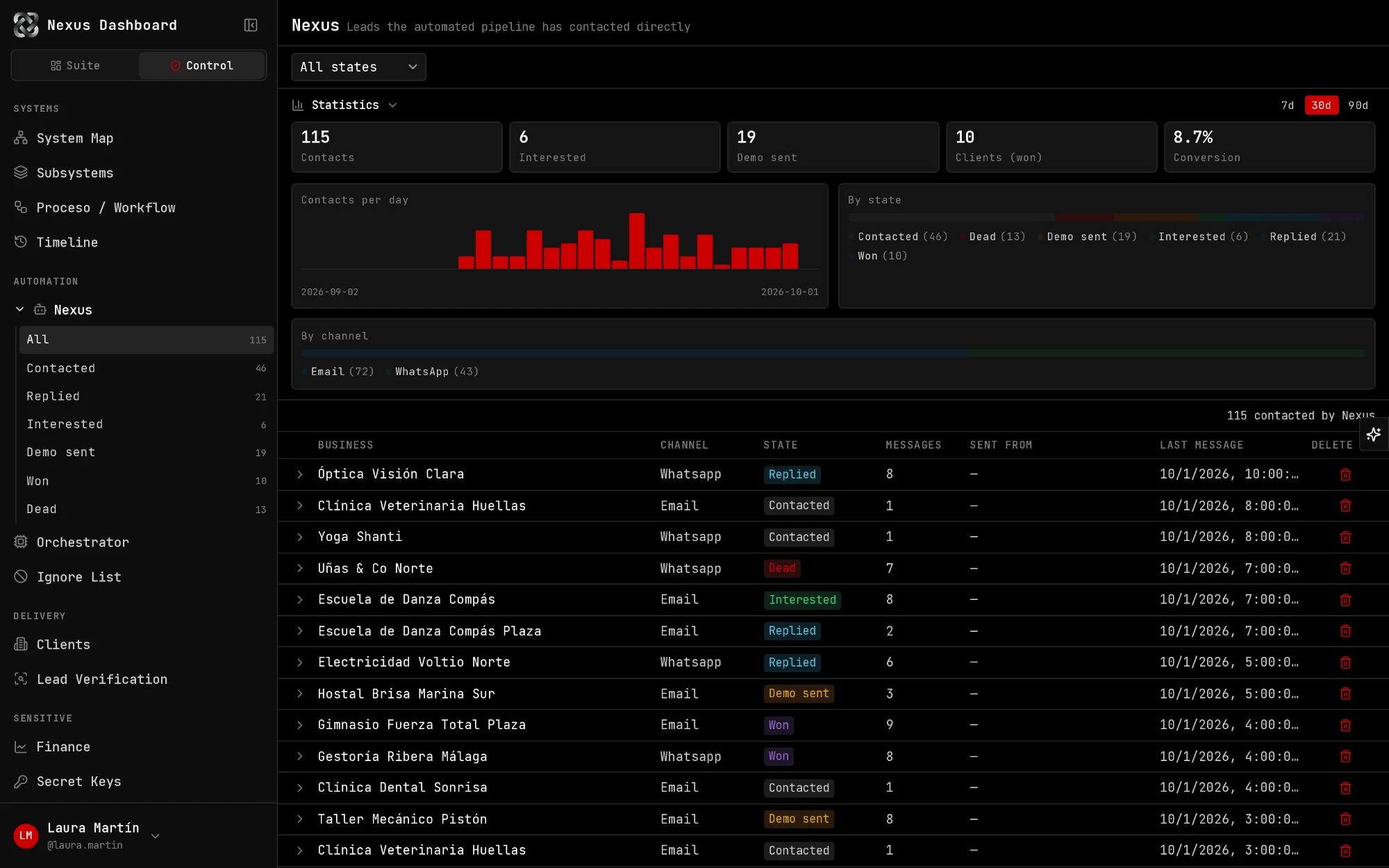1389x868 pixels.
Task: Collapse the Statistics section
Action: tap(345, 105)
